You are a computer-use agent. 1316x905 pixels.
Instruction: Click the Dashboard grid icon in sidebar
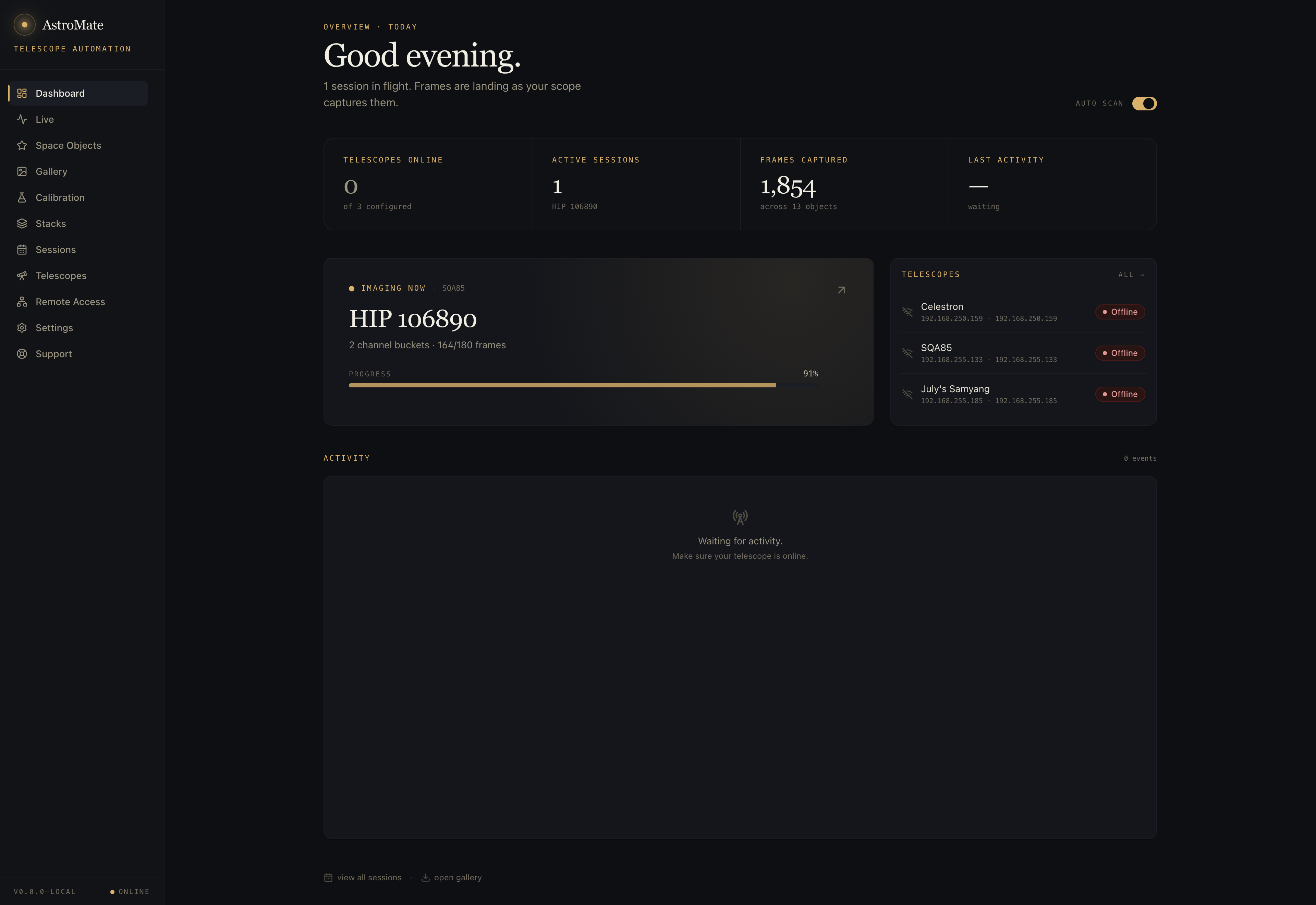click(22, 93)
